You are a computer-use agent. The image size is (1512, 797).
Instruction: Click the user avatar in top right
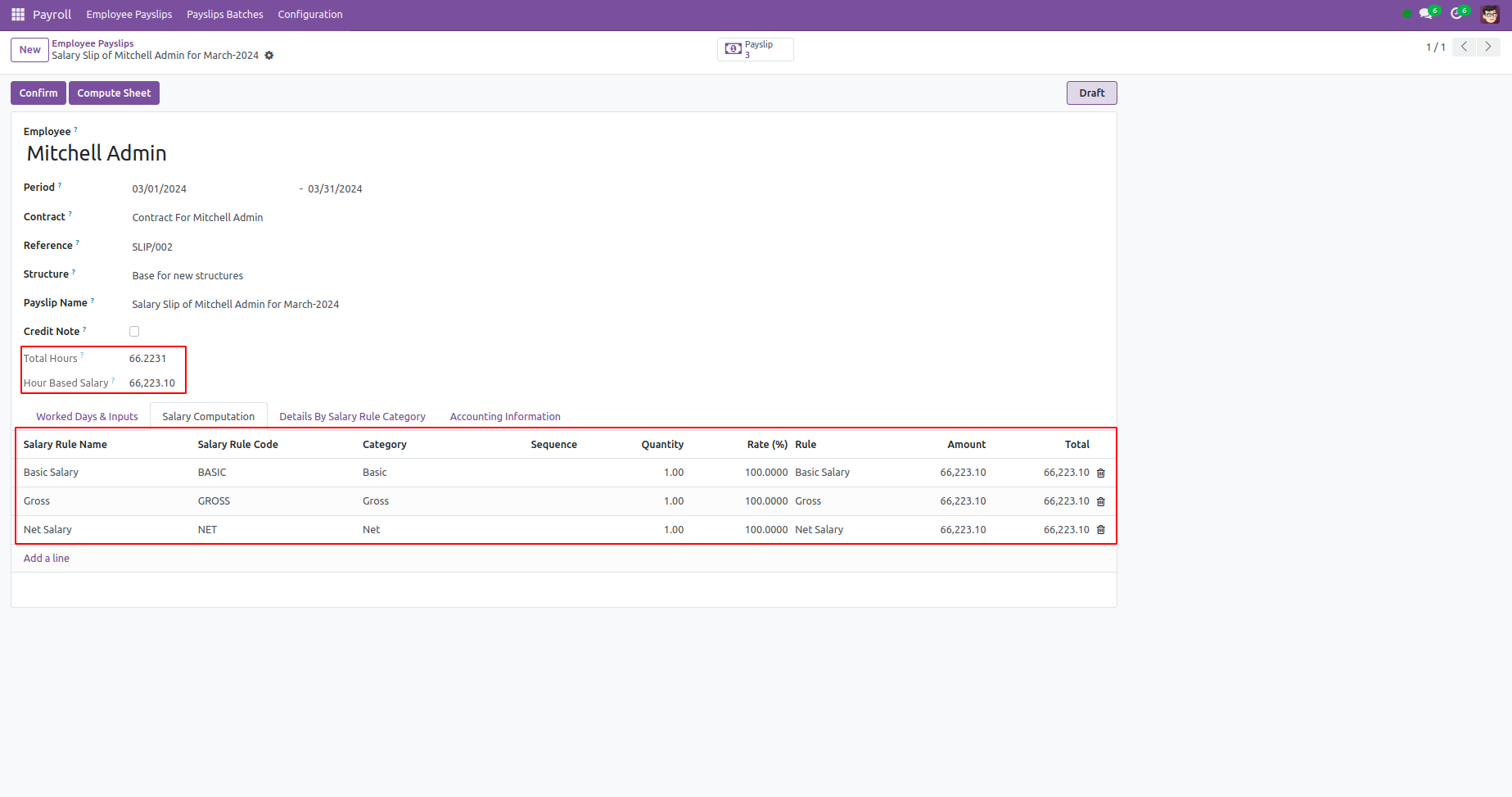1489,14
